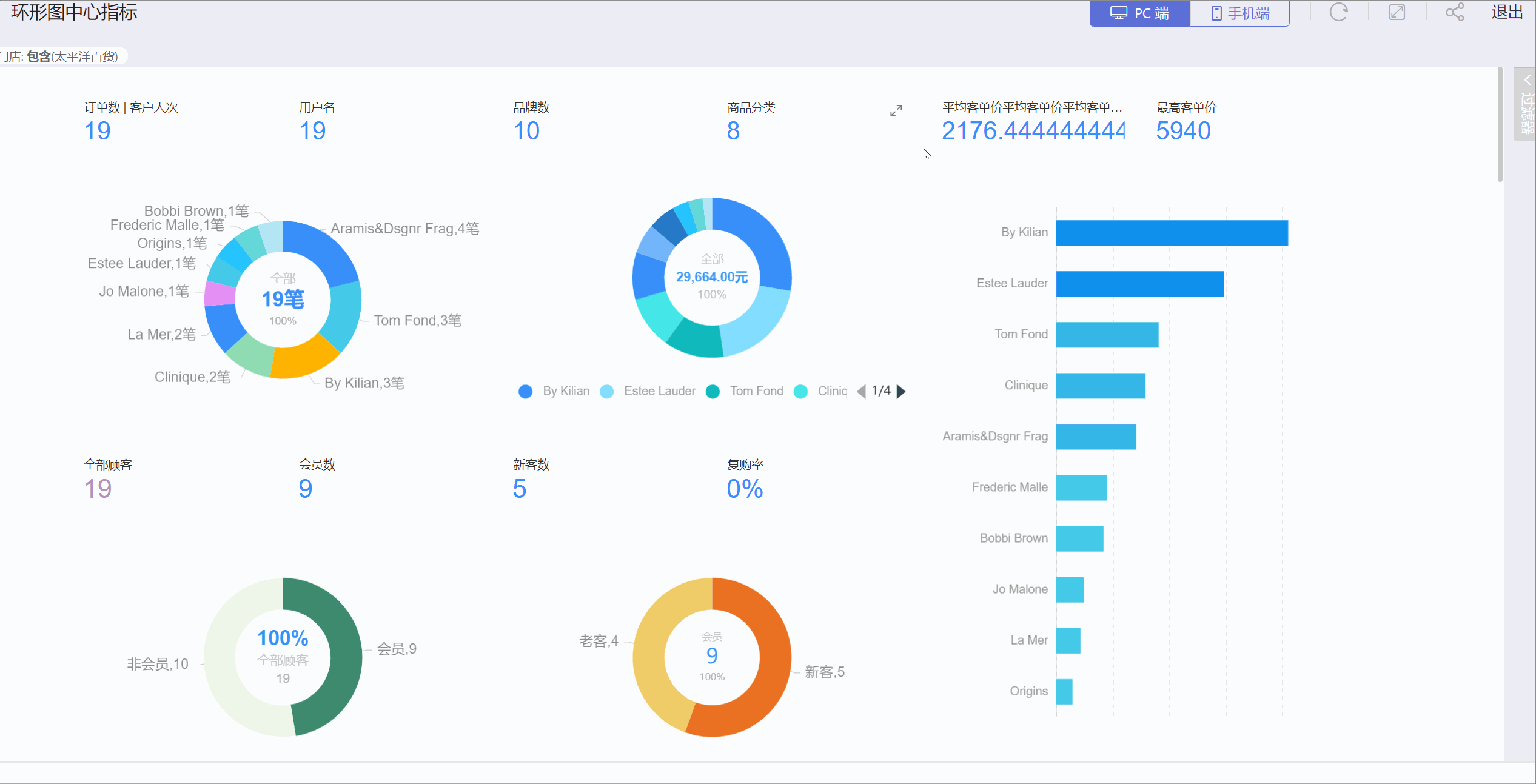The image size is (1536, 784).
Task: Toggle Tom Fond legend item
Action: [756, 392]
